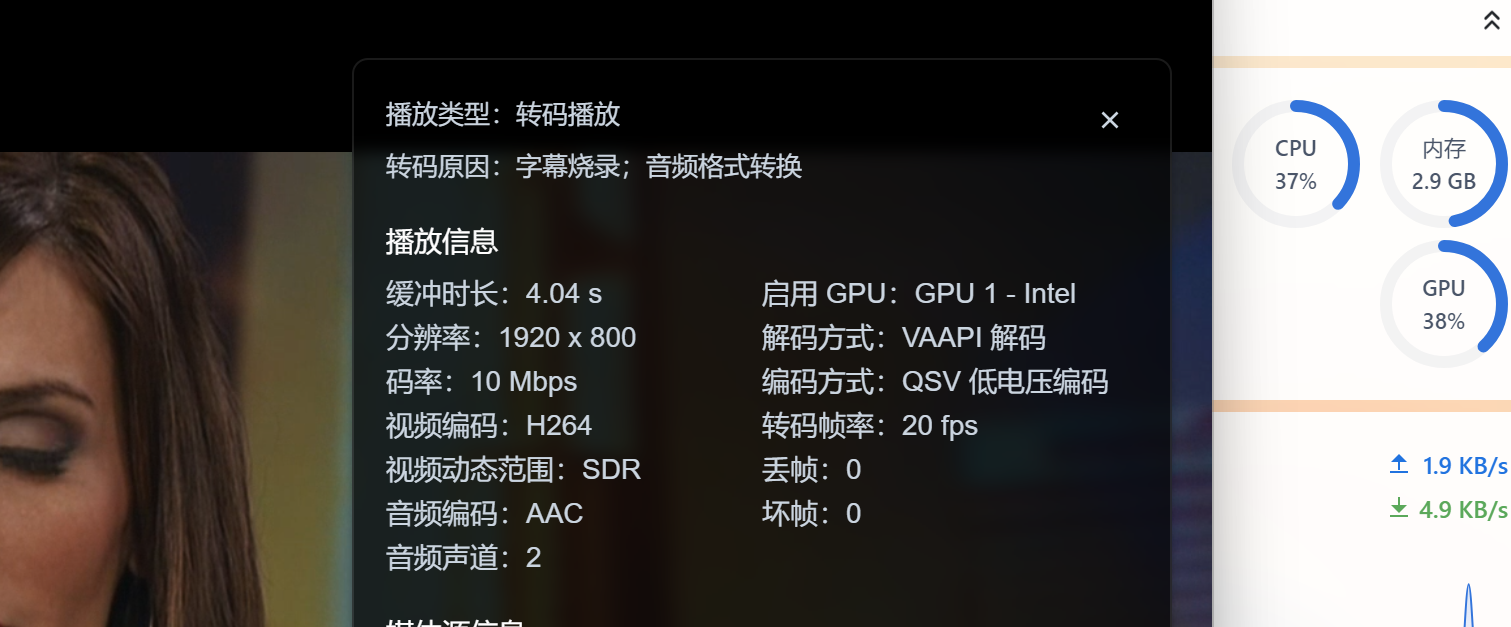Click the download speed arrow icon
This screenshot has width=1511, height=627.
click(x=1398, y=509)
